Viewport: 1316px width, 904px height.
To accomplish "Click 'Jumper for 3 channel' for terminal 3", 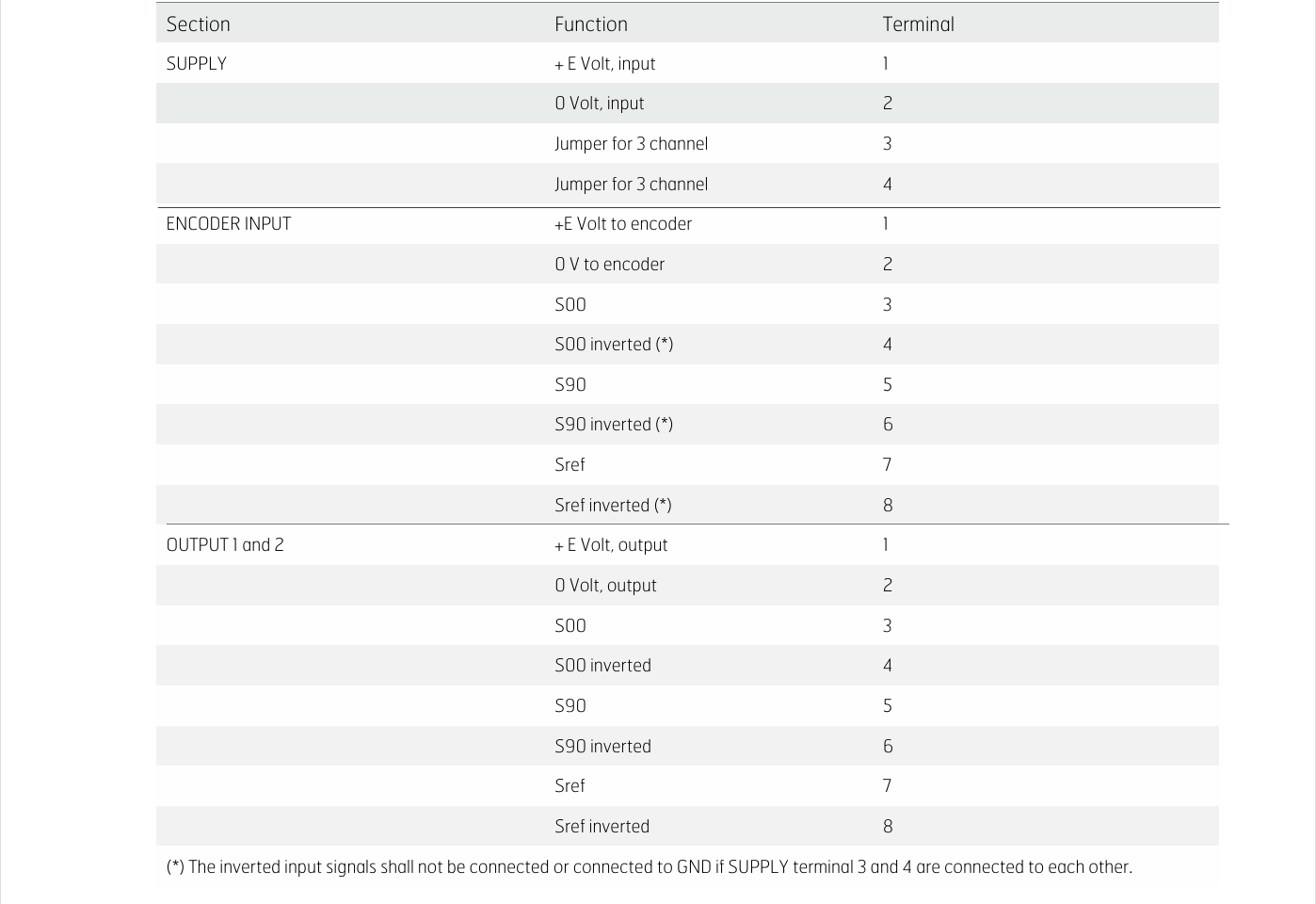I will [631, 144].
